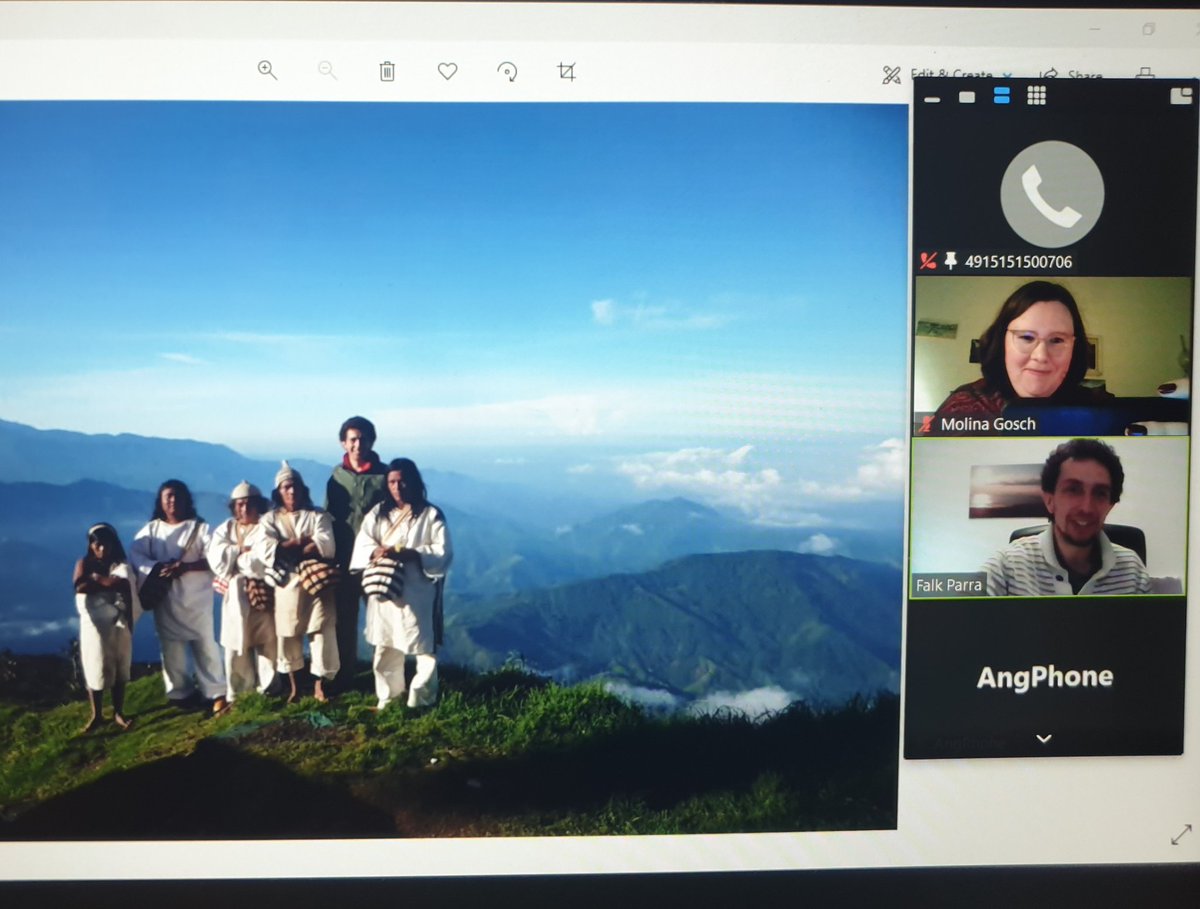Click the Molina Gosch name label
Viewport: 1200px width, 909px height.
point(988,424)
